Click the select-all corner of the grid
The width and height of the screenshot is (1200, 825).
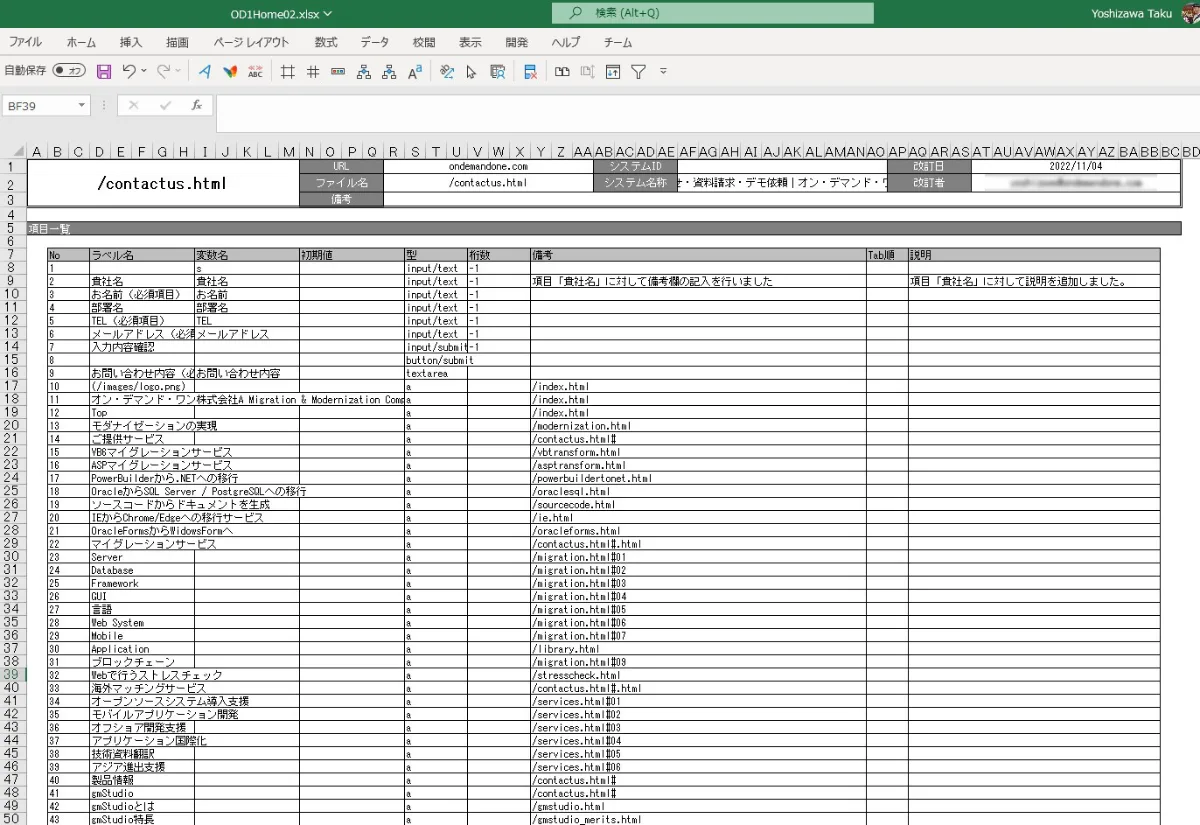(13, 152)
